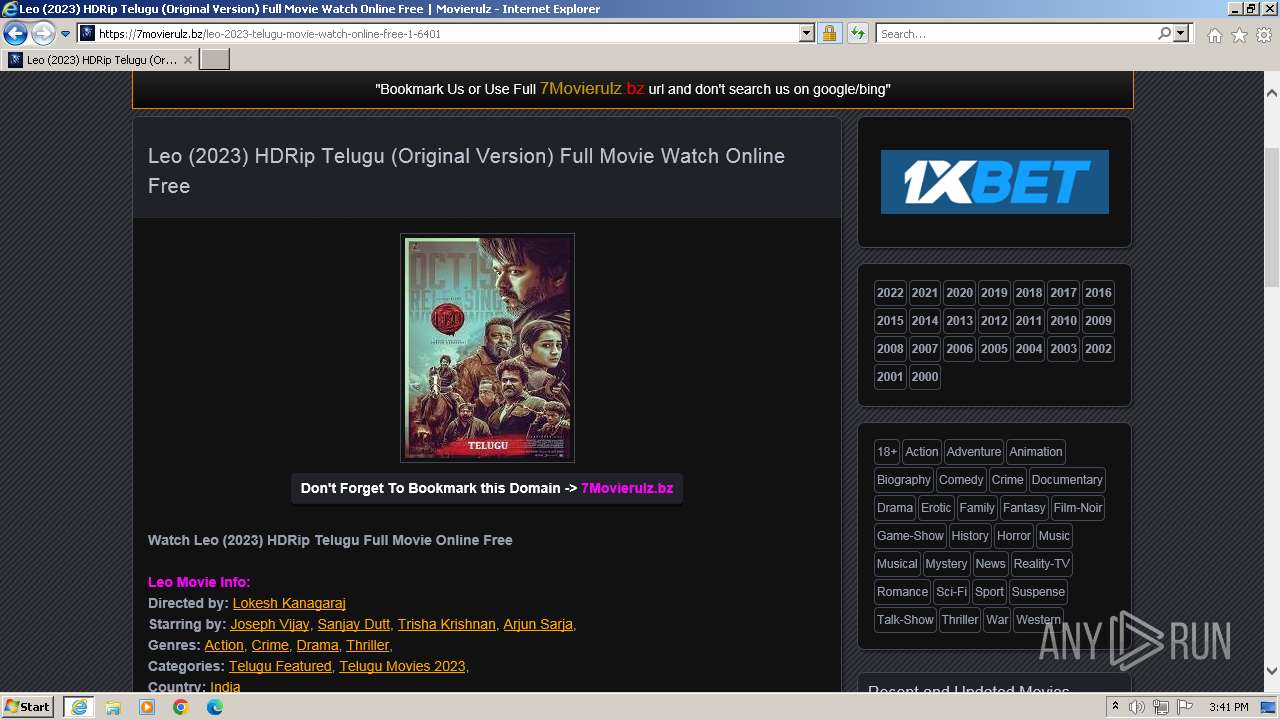
Task: Click the browser Forward arrow button
Action: tap(43, 33)
